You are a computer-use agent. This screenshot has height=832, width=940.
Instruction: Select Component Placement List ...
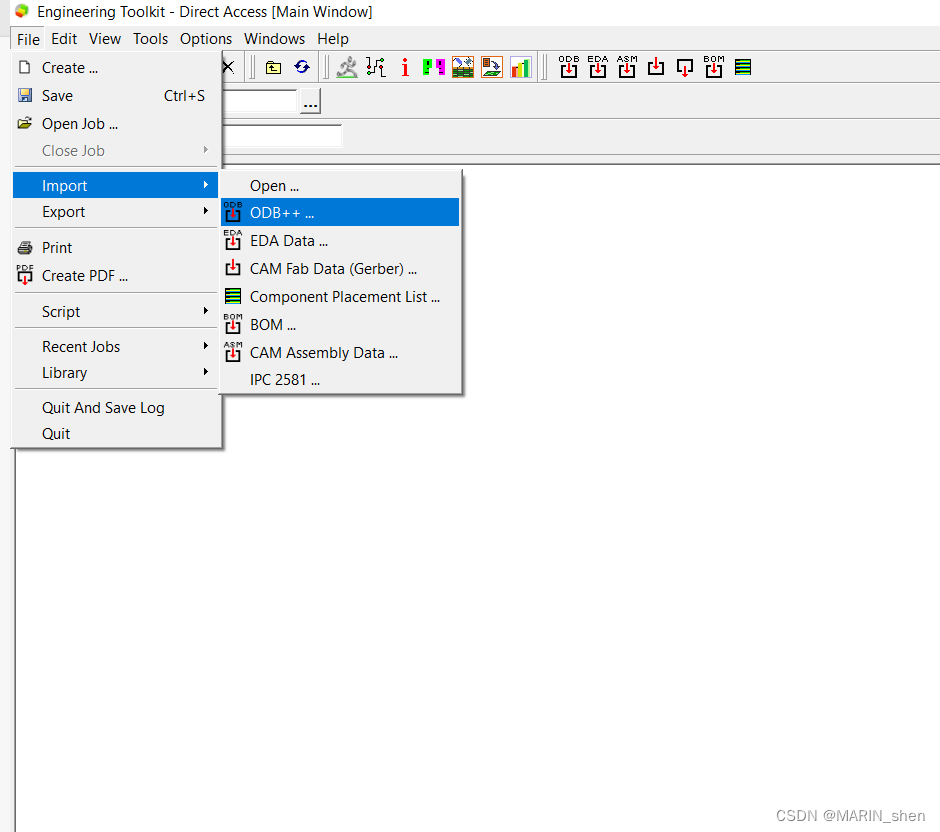click(340, 297)
